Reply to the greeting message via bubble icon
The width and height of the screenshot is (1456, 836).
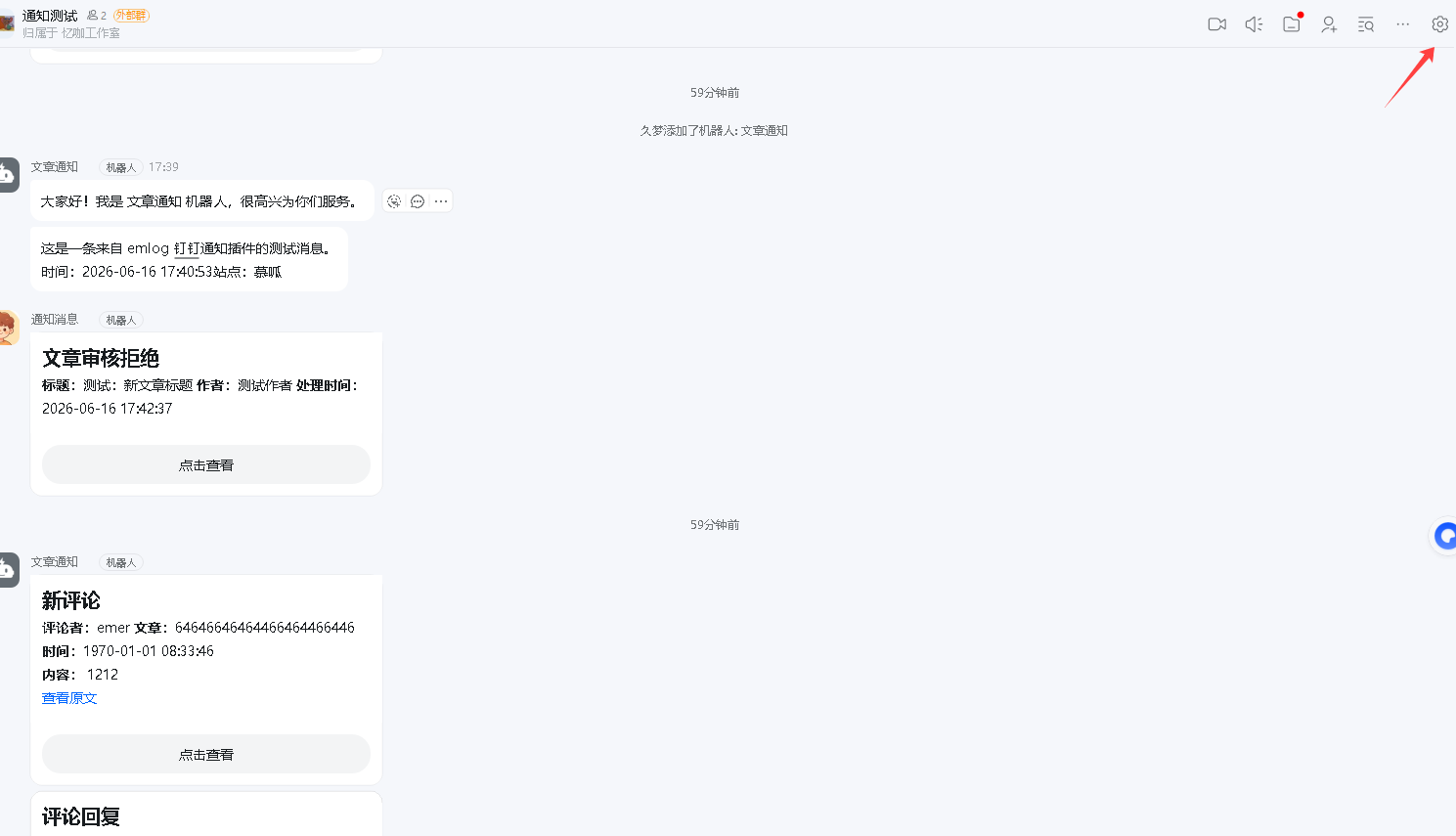pos(418,201)
